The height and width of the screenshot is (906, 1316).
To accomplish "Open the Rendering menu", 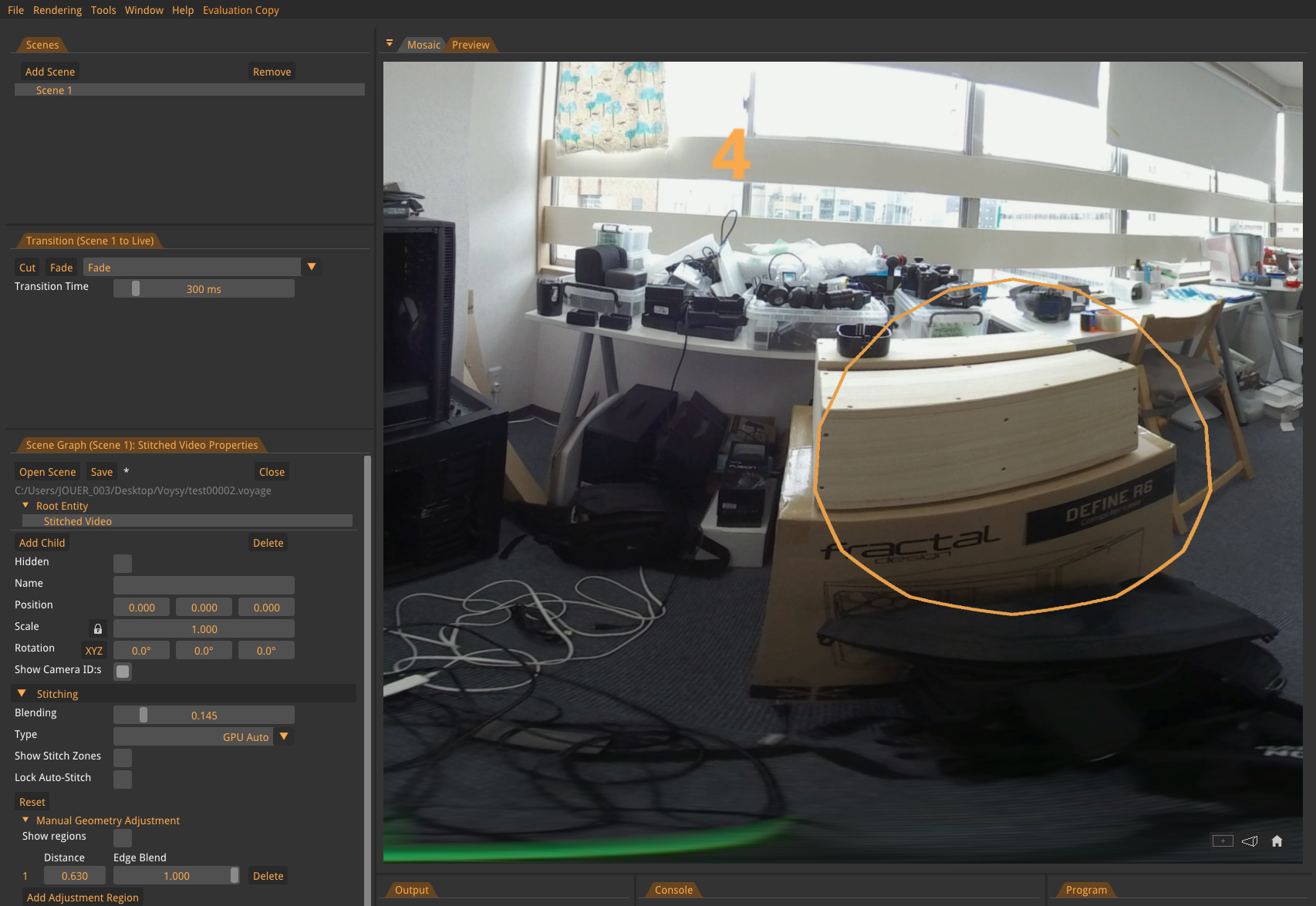I will tap(57, 10).
